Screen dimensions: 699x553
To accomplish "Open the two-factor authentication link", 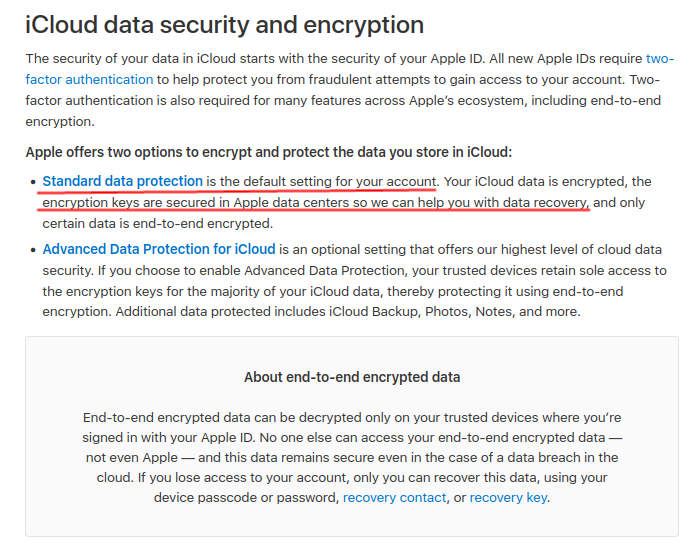I will (x=89, y=80).
